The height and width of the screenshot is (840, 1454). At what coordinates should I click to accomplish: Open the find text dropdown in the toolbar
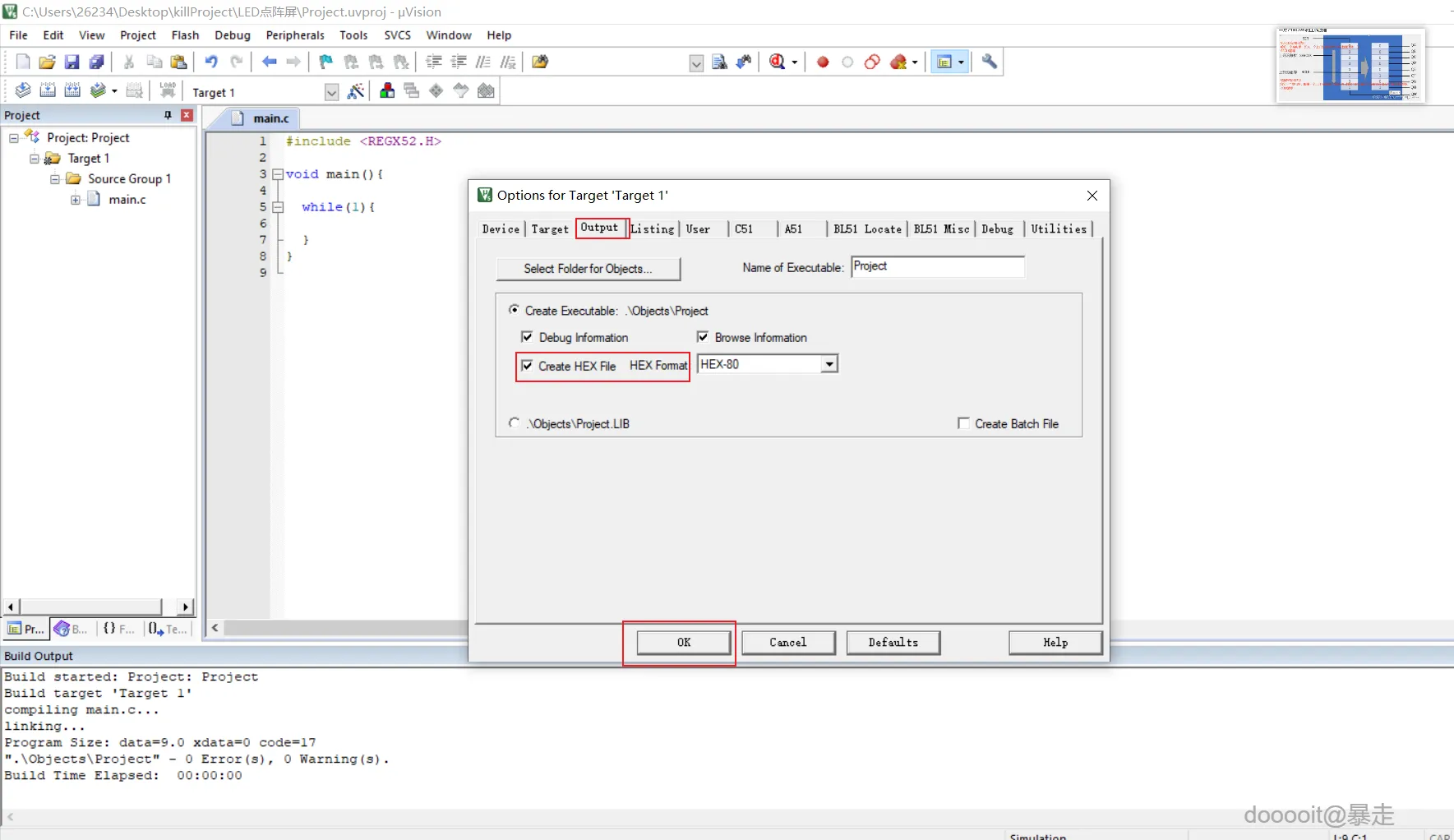point(696,63)
